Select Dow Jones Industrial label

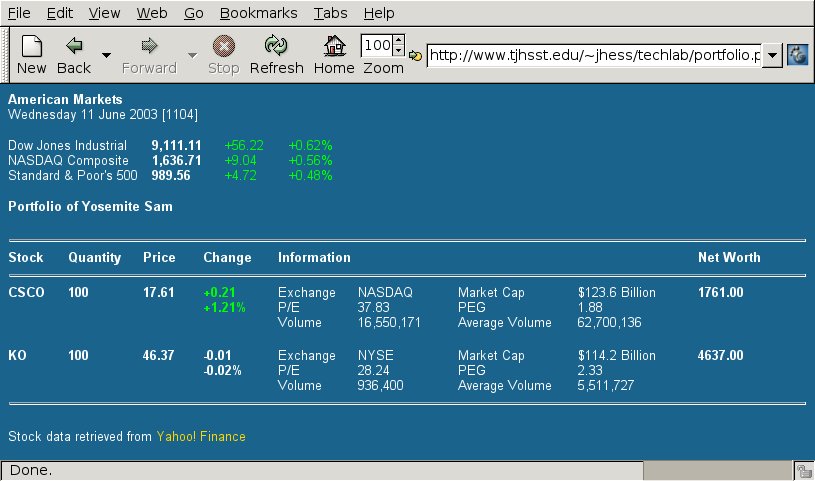[67, 145]
